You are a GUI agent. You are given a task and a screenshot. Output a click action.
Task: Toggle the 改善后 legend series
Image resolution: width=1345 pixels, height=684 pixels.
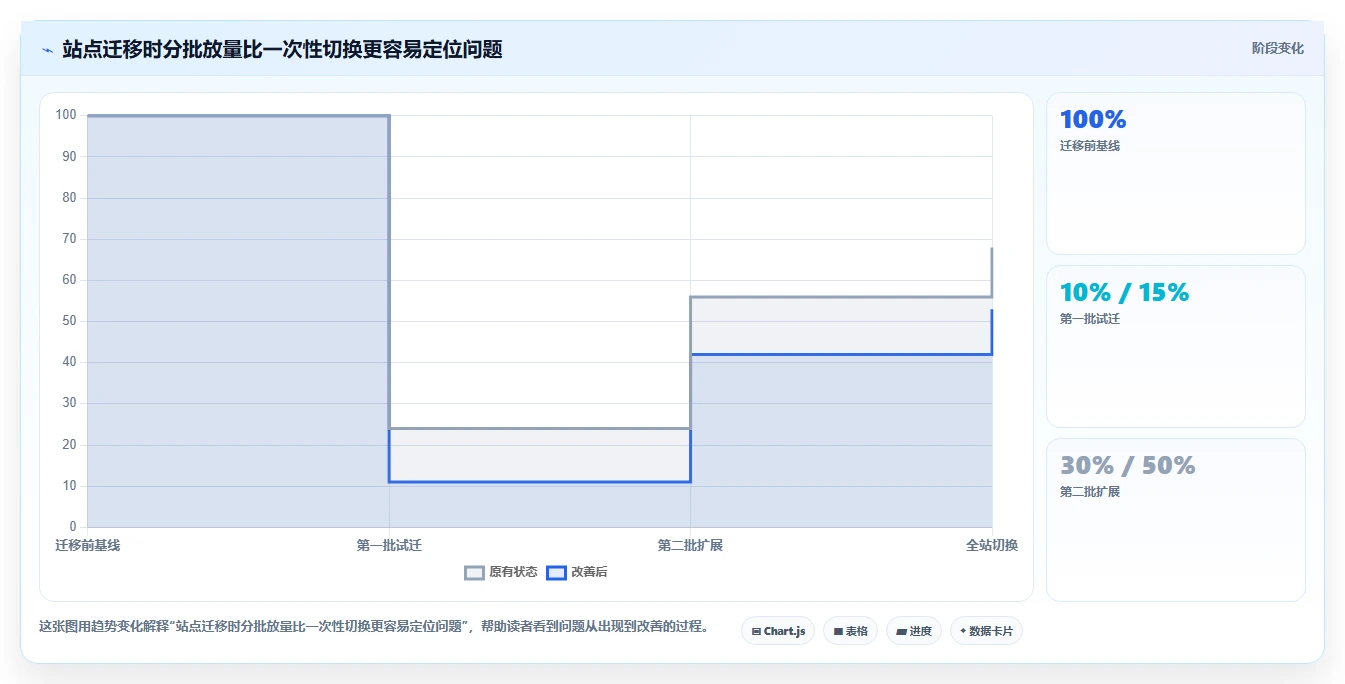coord(577,572)
